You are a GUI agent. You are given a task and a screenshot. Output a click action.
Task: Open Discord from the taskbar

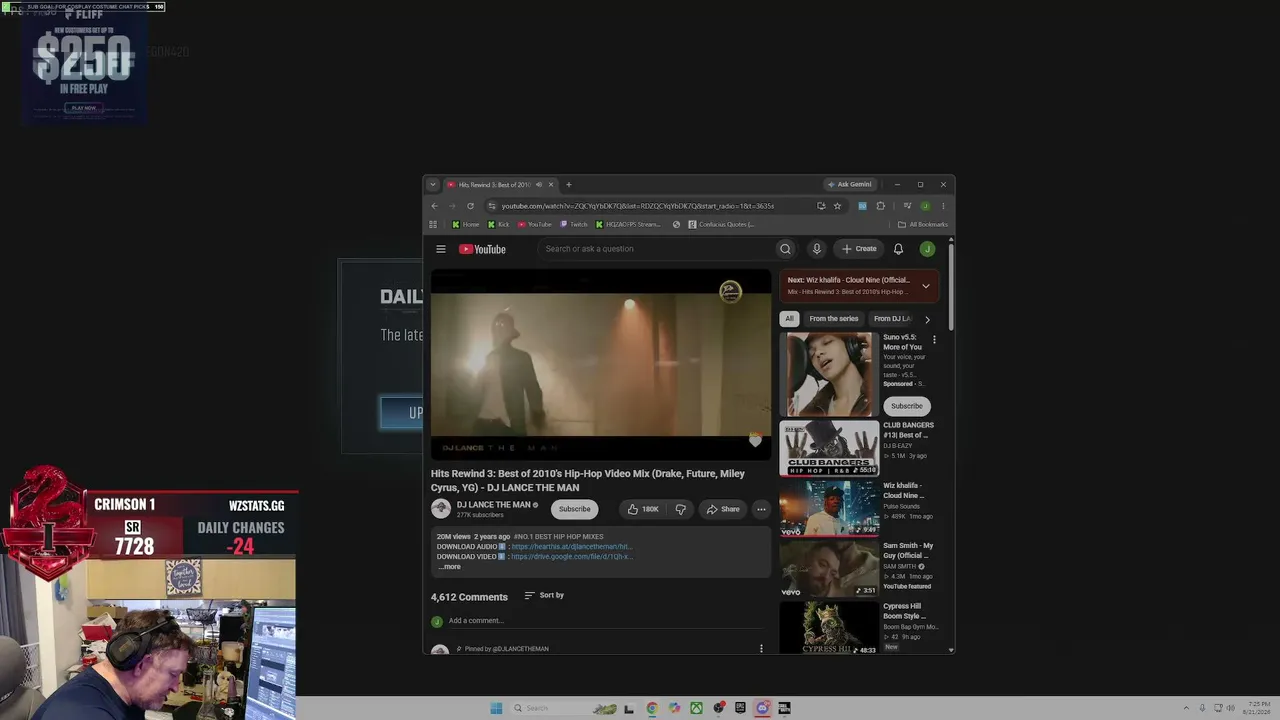[x=762, y=708]
